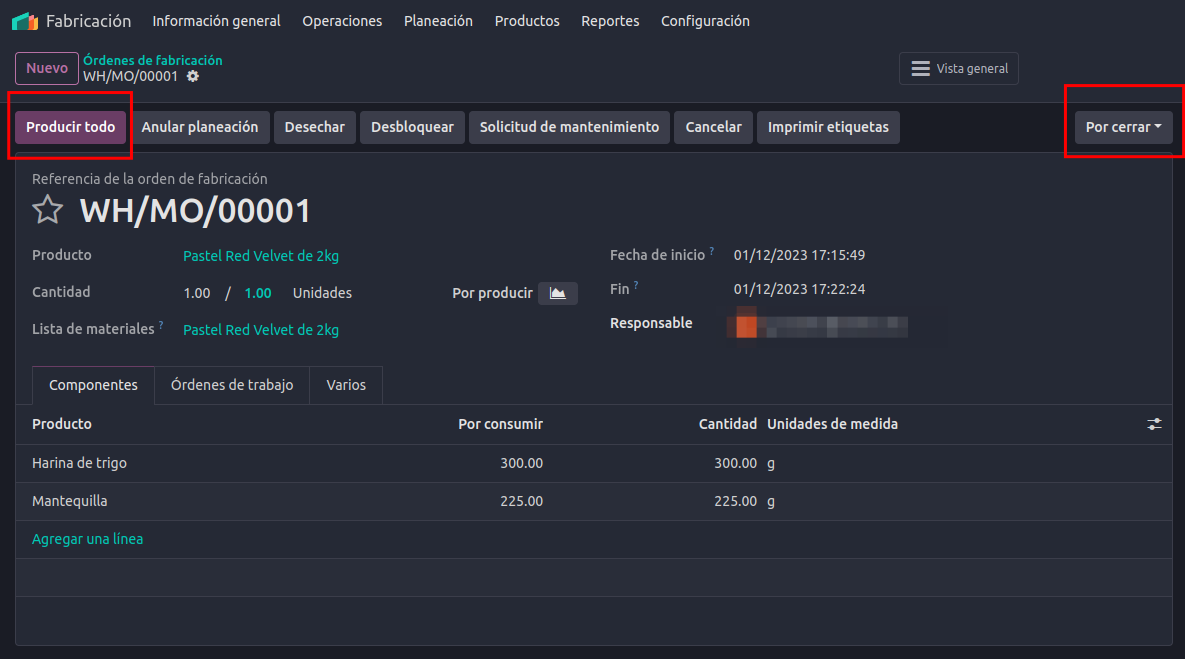The width and height of the screenshot is (1185, 659).
Task: Click target quantity 1.00 in teal
Action: [258, 293]
